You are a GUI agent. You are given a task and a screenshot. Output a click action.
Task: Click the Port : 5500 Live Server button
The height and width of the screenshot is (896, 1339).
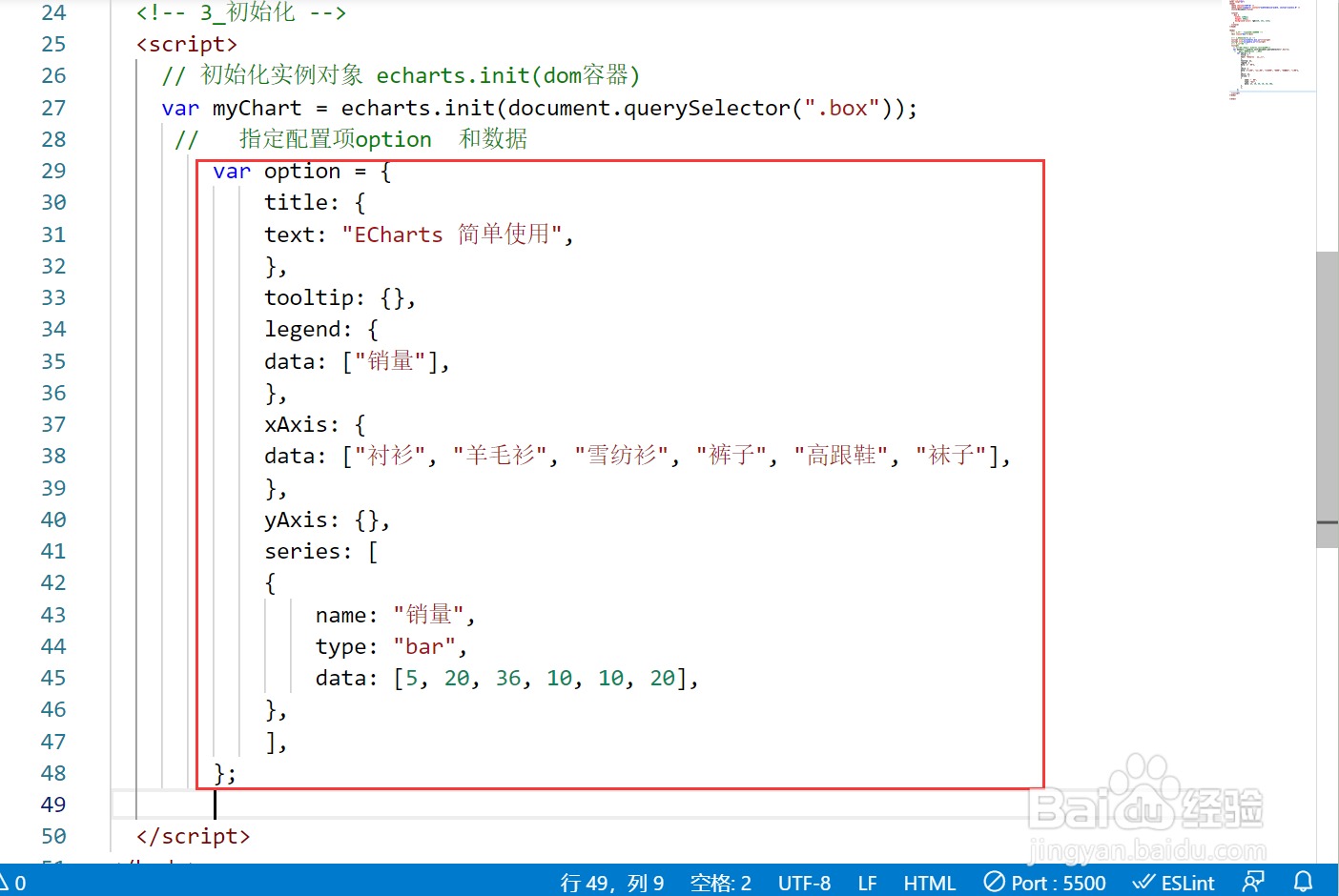point(1044,883)
